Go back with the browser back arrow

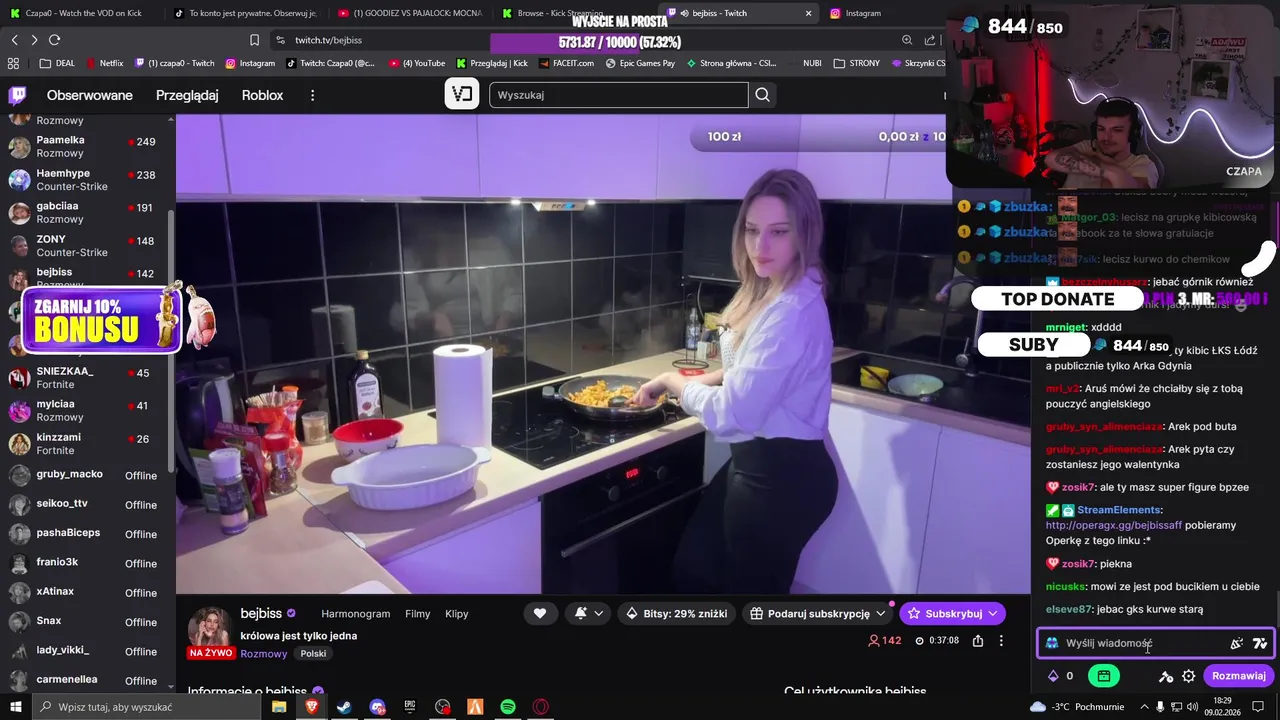(x=14, y=40)
